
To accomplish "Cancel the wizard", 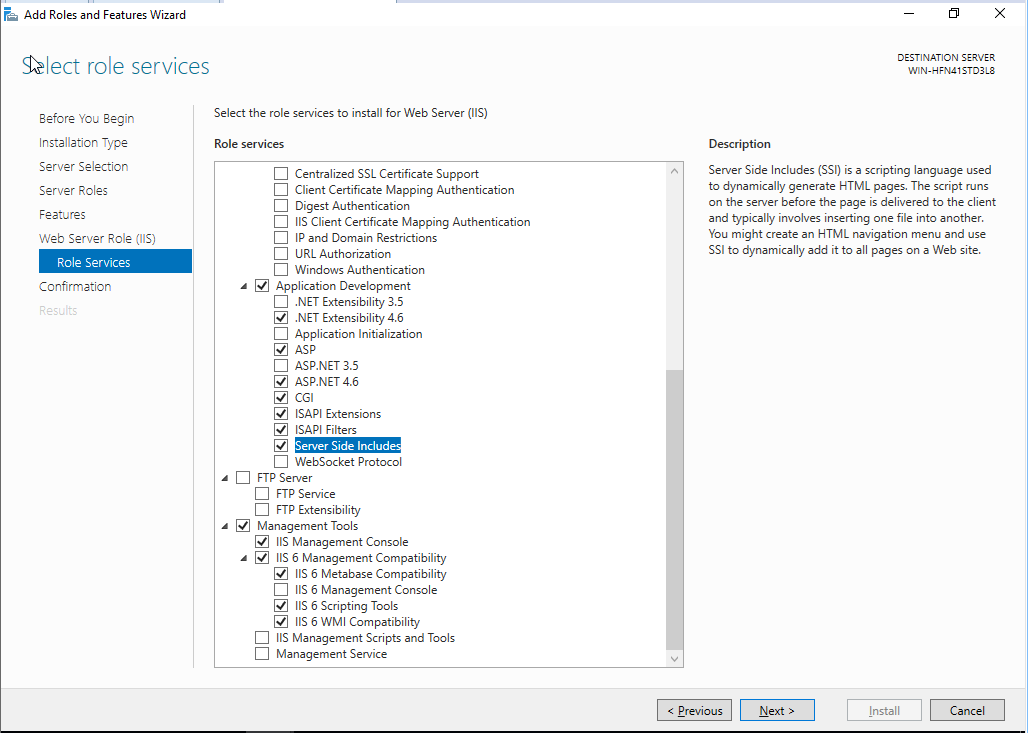I will [966, 710].
